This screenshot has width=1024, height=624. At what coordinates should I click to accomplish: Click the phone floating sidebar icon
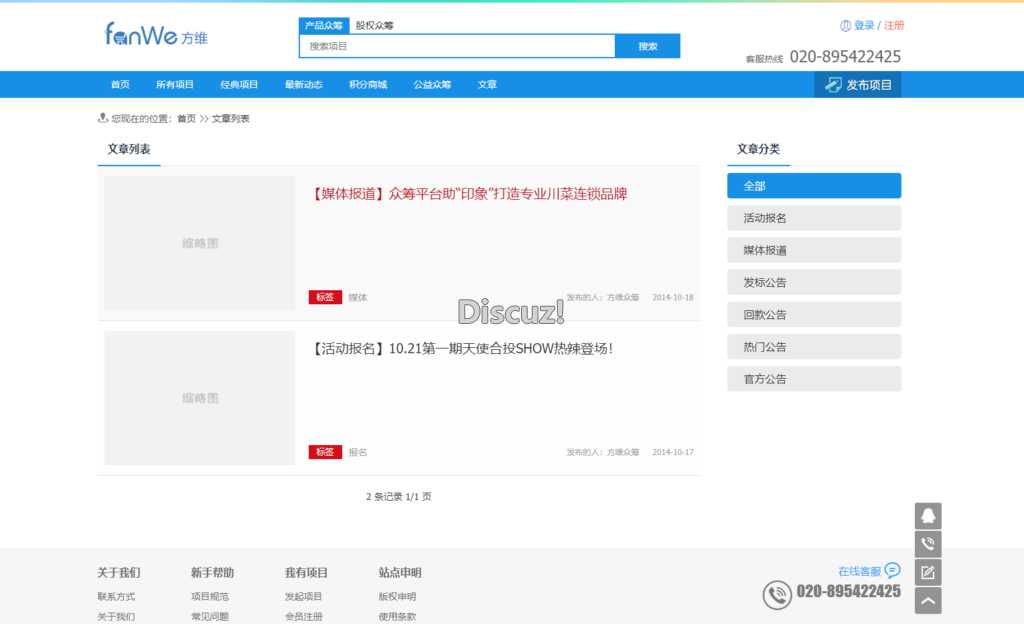pos(928,544)
